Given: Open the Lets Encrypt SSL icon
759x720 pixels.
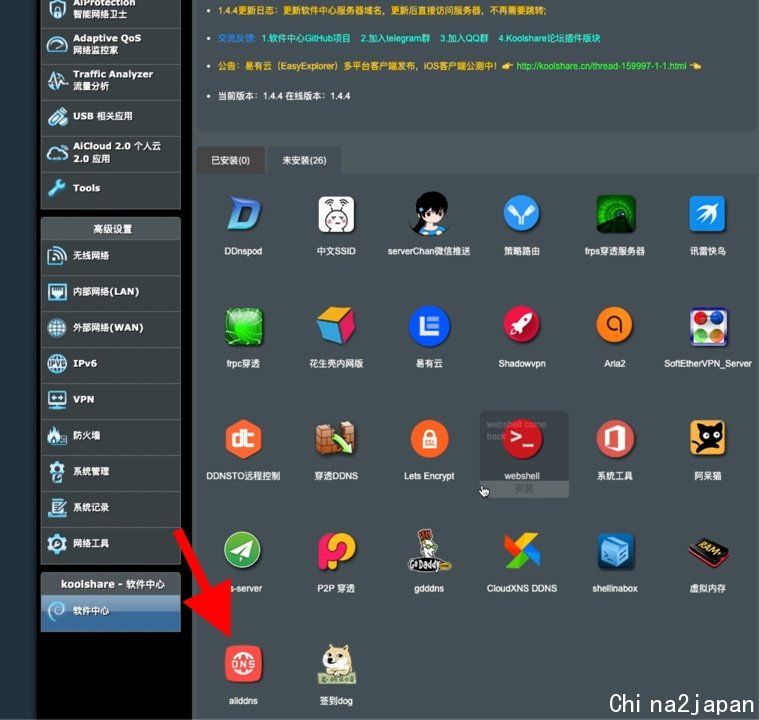Looking at the screenshot, I should [x=429, y=439].
